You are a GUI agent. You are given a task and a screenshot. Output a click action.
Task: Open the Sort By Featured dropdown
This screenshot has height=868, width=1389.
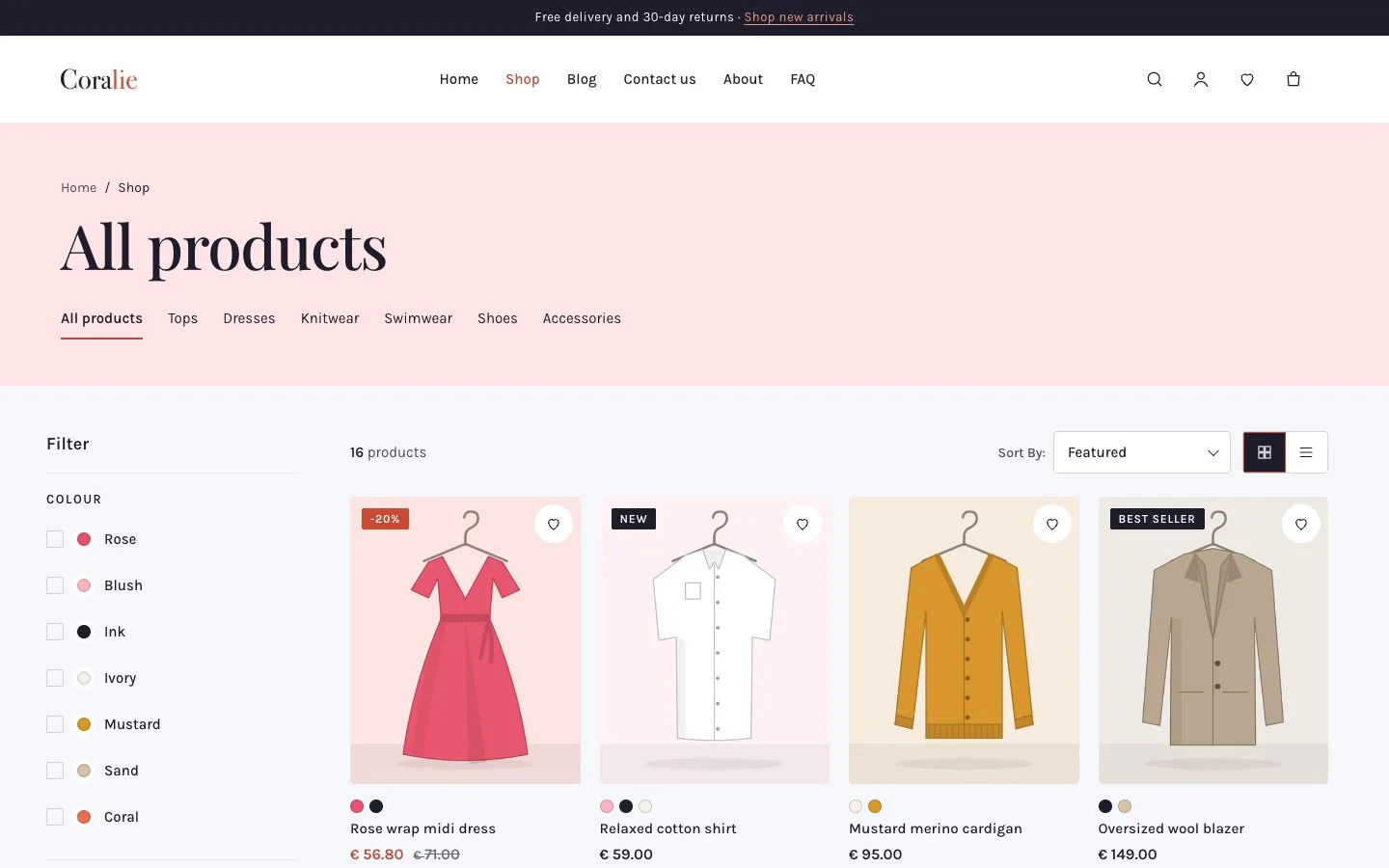click(1142, 452)
